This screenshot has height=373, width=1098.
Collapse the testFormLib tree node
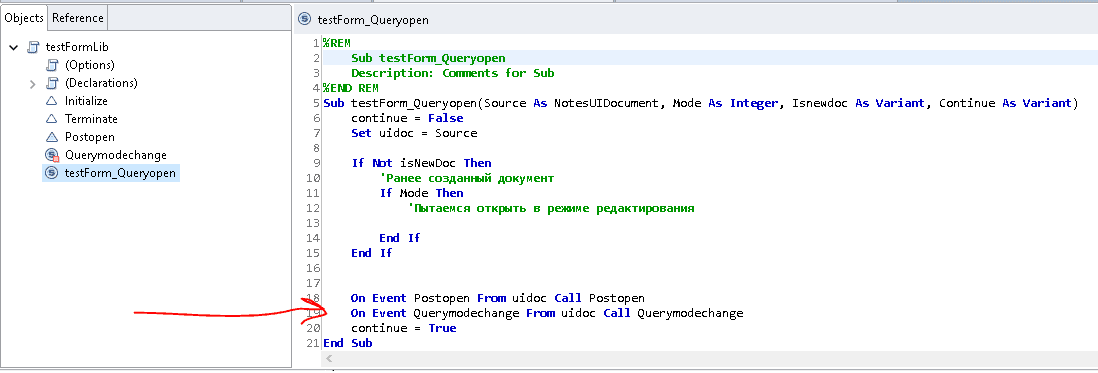click(x=14, y=48)
